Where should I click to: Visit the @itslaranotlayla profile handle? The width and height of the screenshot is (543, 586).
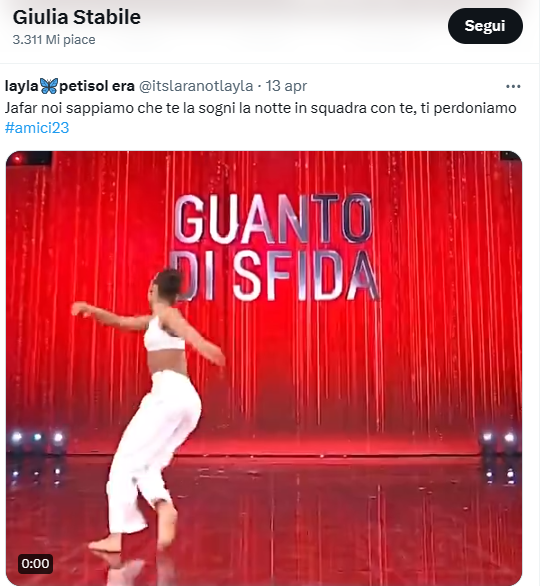[196, 86]
